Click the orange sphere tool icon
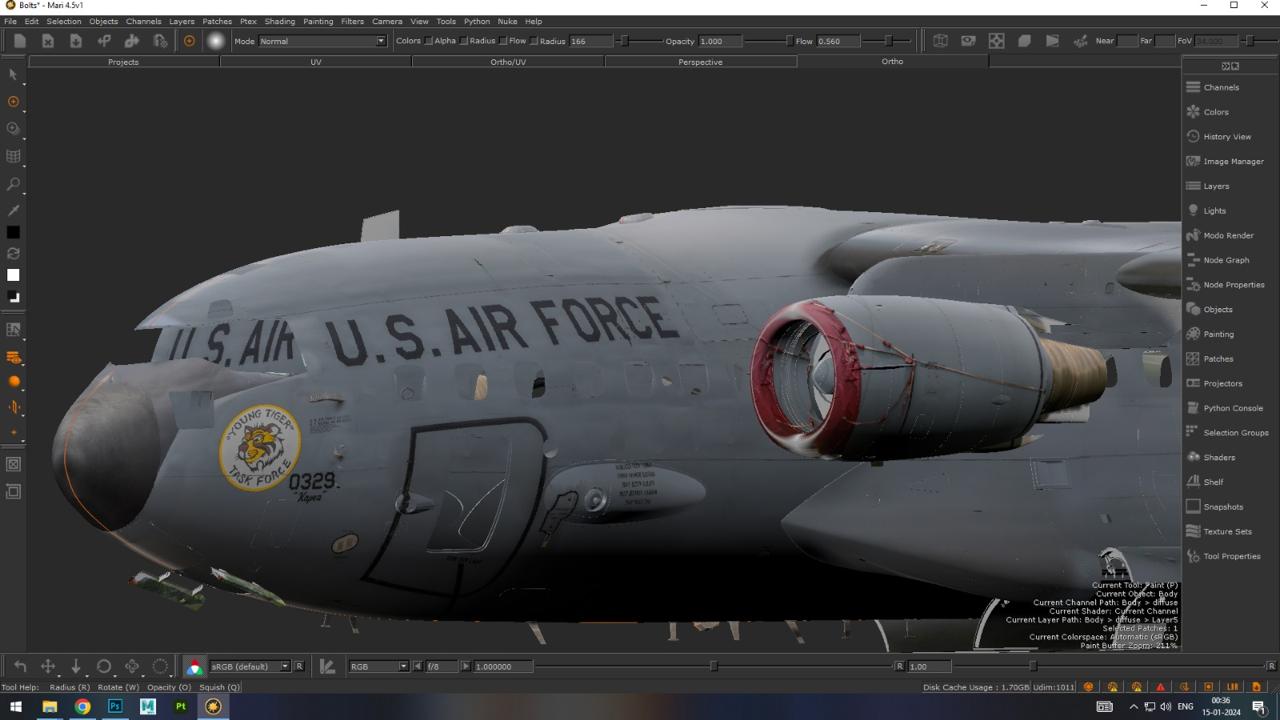Screen dimensions: 1280x720 coord(13,382)
